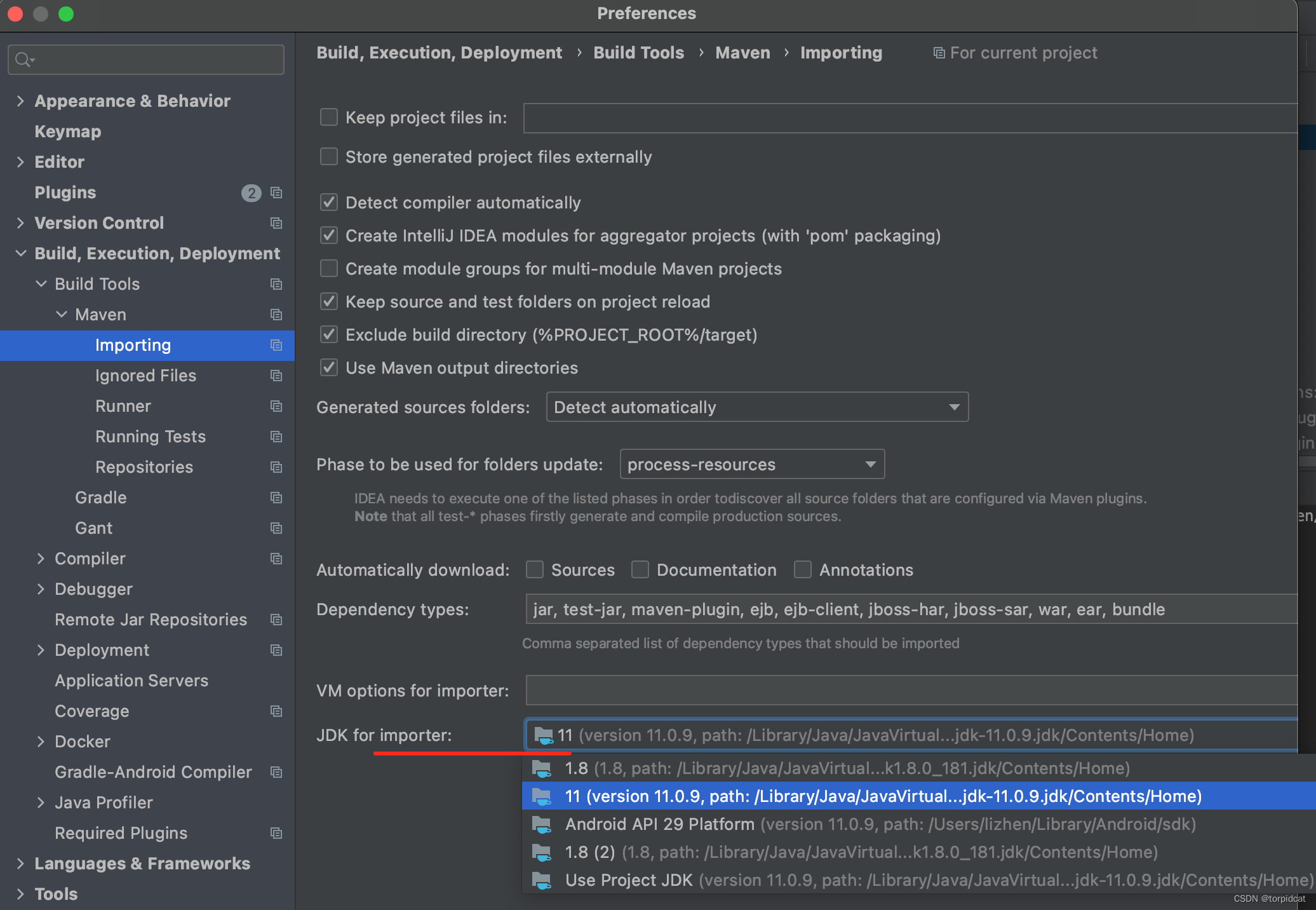Image resolution: width=1316 pixels, height=910 pixels.
Task: Click the VM options for importer field
Action: pos(911,691)
